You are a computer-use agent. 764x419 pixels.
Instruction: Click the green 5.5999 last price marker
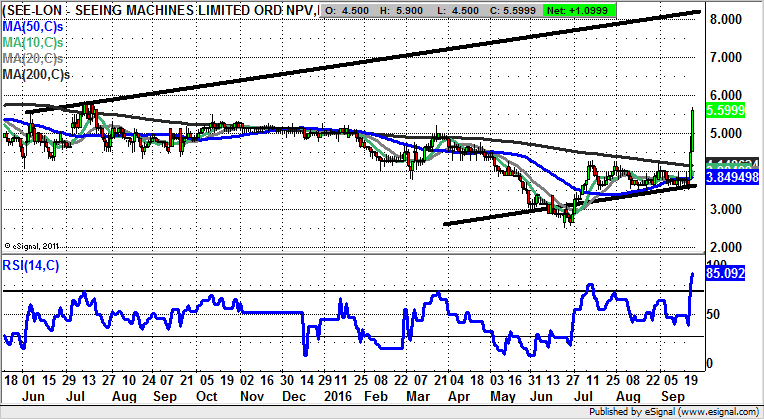click(x=726, y=113)
